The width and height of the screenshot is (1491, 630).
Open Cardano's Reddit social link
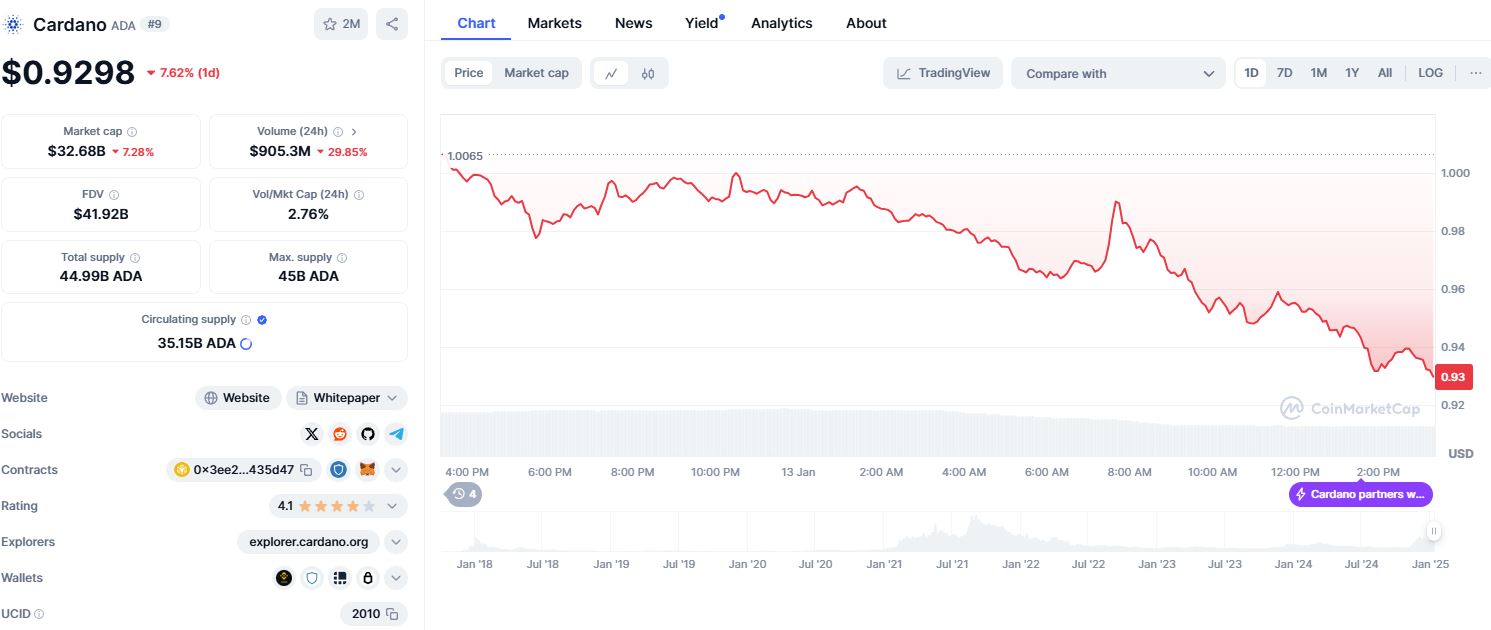pyautogui.click(x=340, y=434)
